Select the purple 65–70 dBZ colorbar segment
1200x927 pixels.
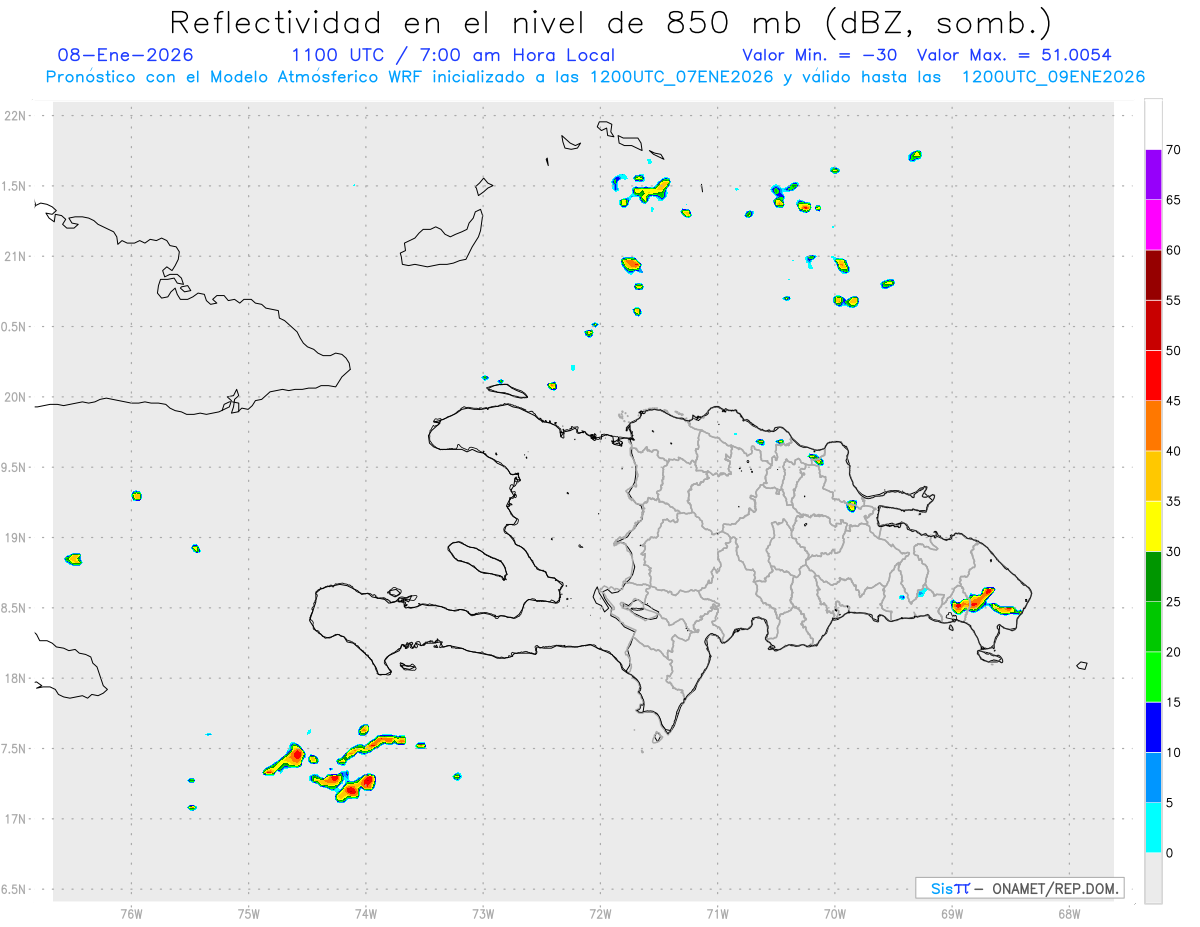coord(1153,175)
